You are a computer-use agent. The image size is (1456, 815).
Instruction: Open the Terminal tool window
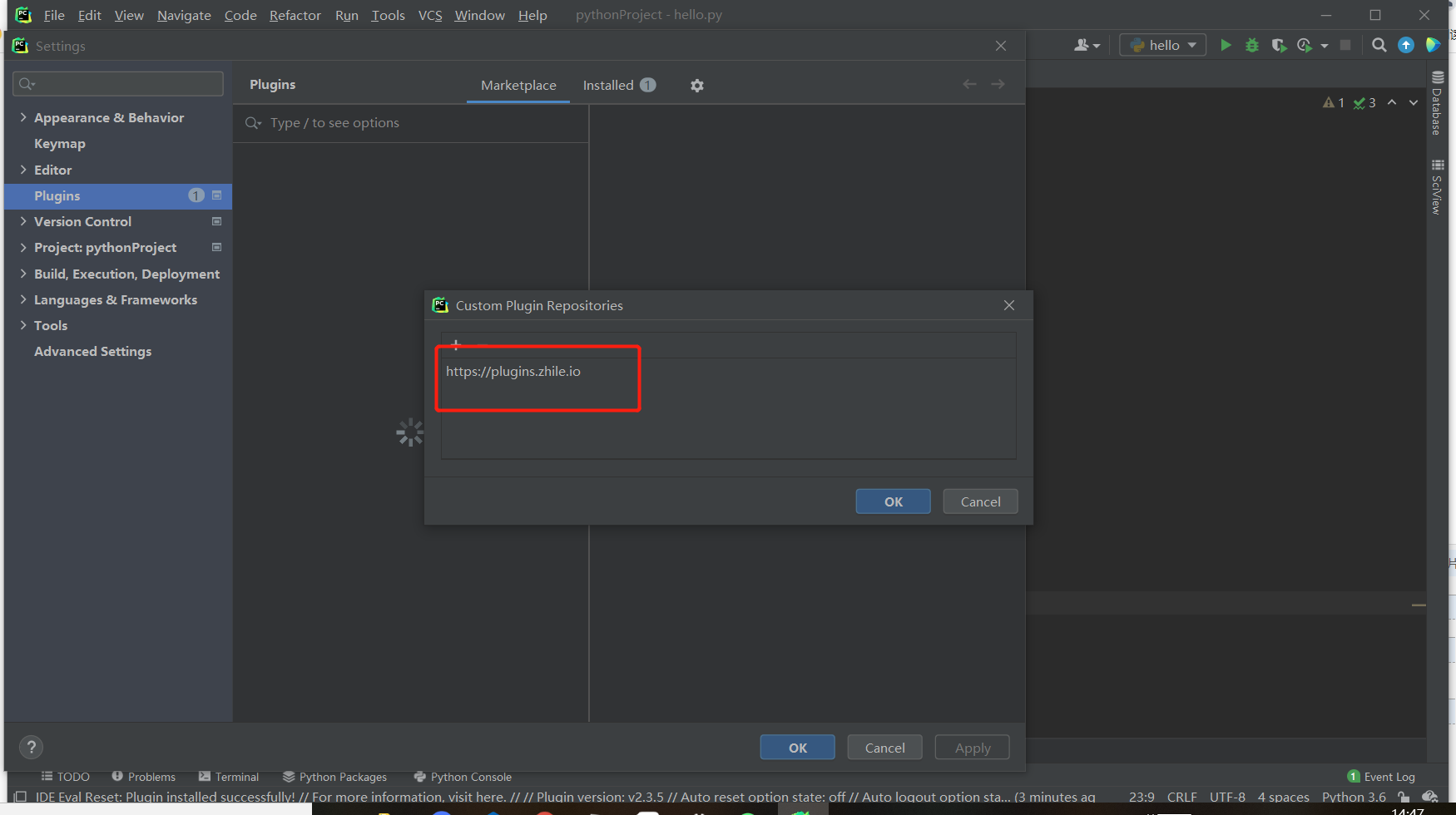click(229, 777)
